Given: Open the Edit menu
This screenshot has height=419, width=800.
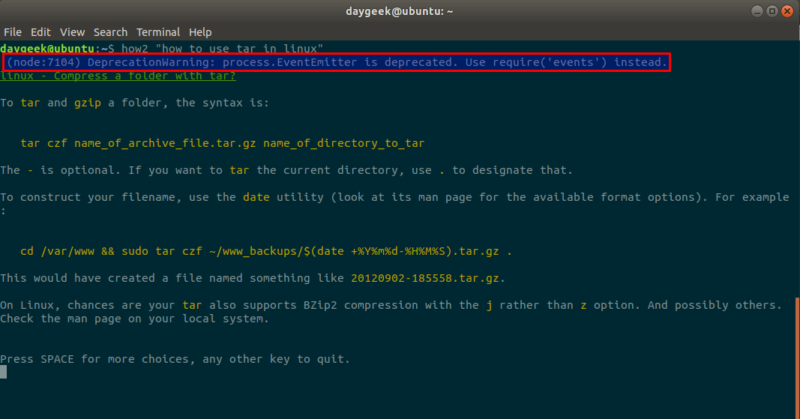Looking at the screenshot, I should pyautogui.click(x=40, y=32).
